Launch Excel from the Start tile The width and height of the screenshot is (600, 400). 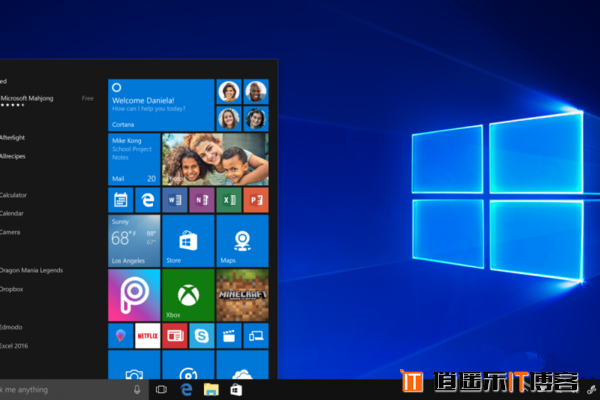tap(229, 200)
